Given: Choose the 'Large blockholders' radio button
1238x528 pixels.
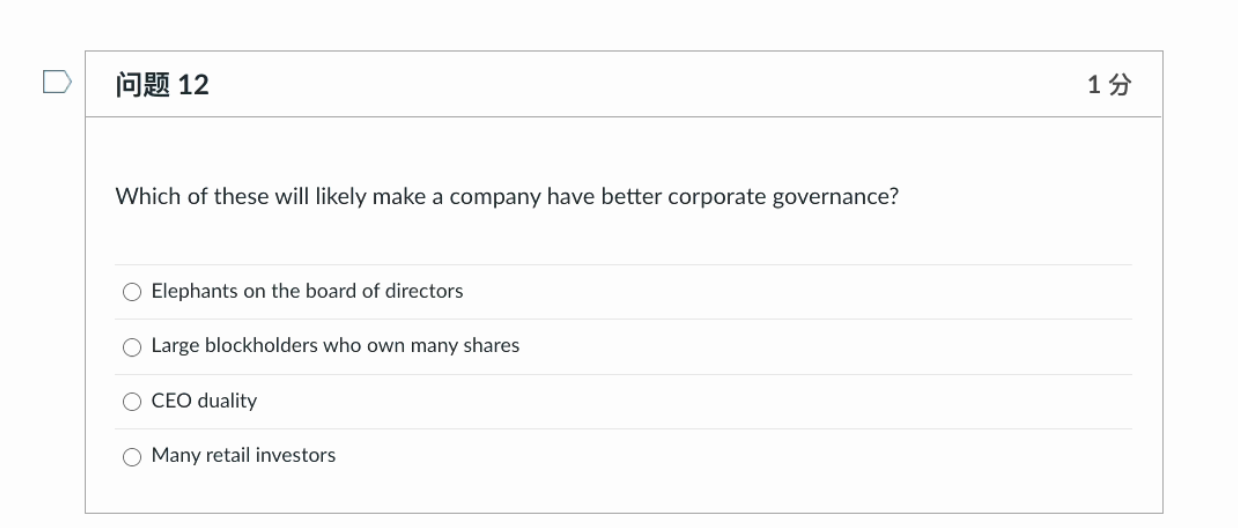Looking at the screenshot, I should pyautogui.click(x=132, y=347).
